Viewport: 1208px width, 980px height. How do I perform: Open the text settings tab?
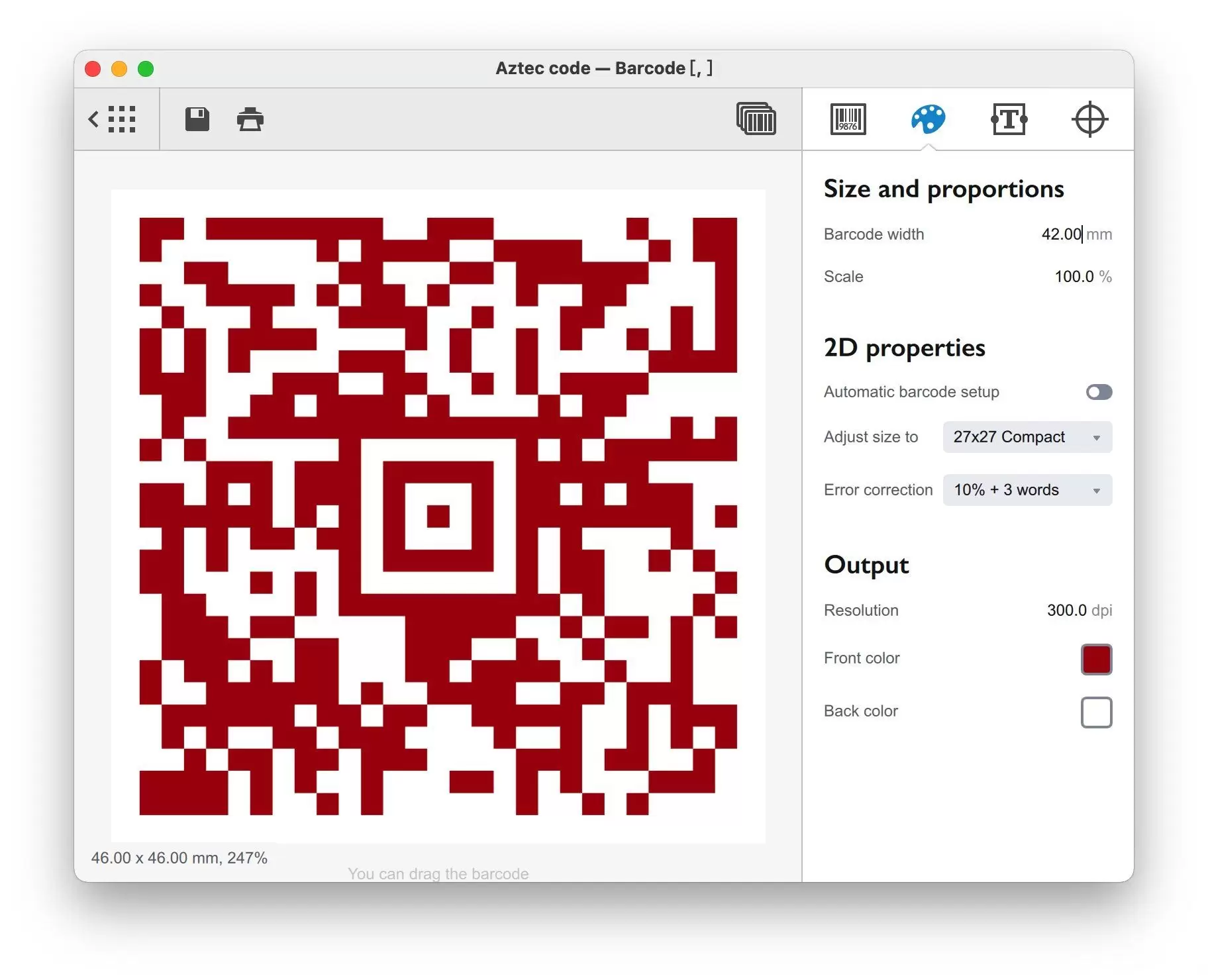pyautogui.click(x=1009, y=119)
